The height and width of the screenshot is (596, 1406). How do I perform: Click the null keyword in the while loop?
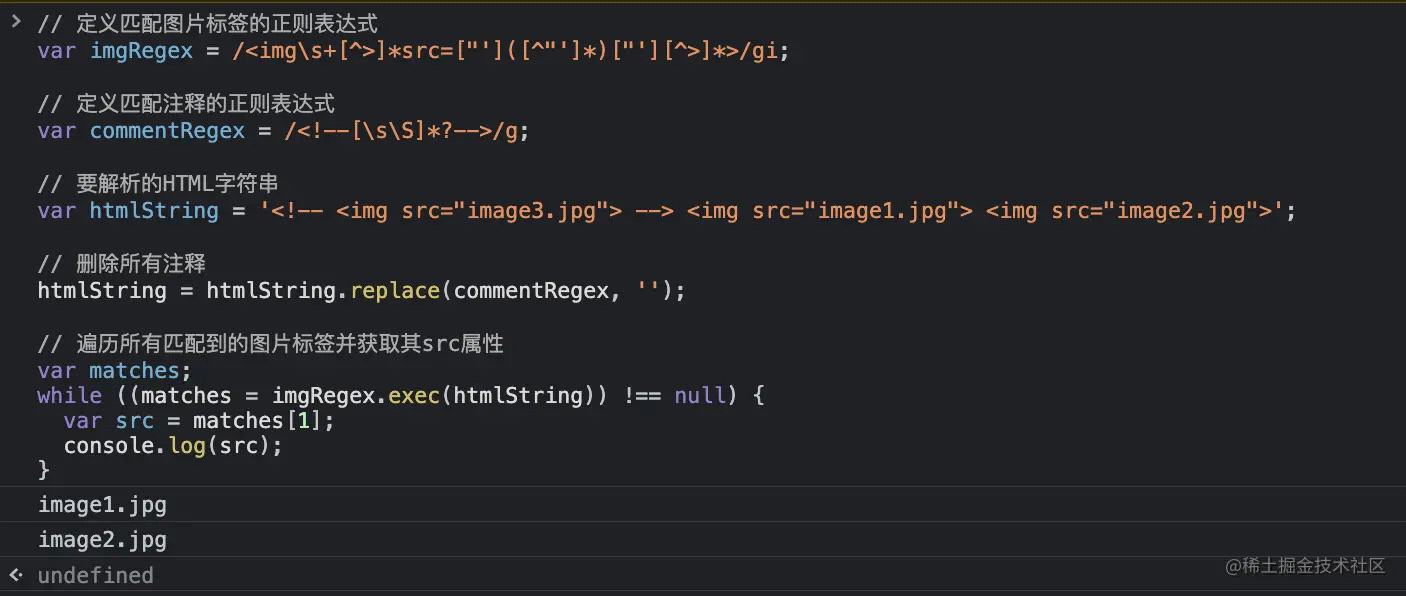point(700,395)
